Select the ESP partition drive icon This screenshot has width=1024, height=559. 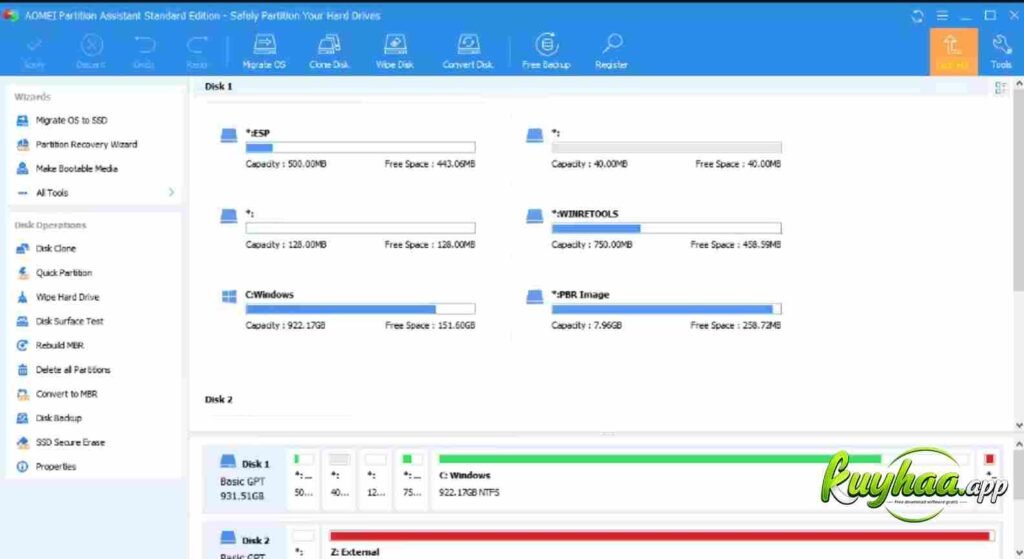[229, 135]
